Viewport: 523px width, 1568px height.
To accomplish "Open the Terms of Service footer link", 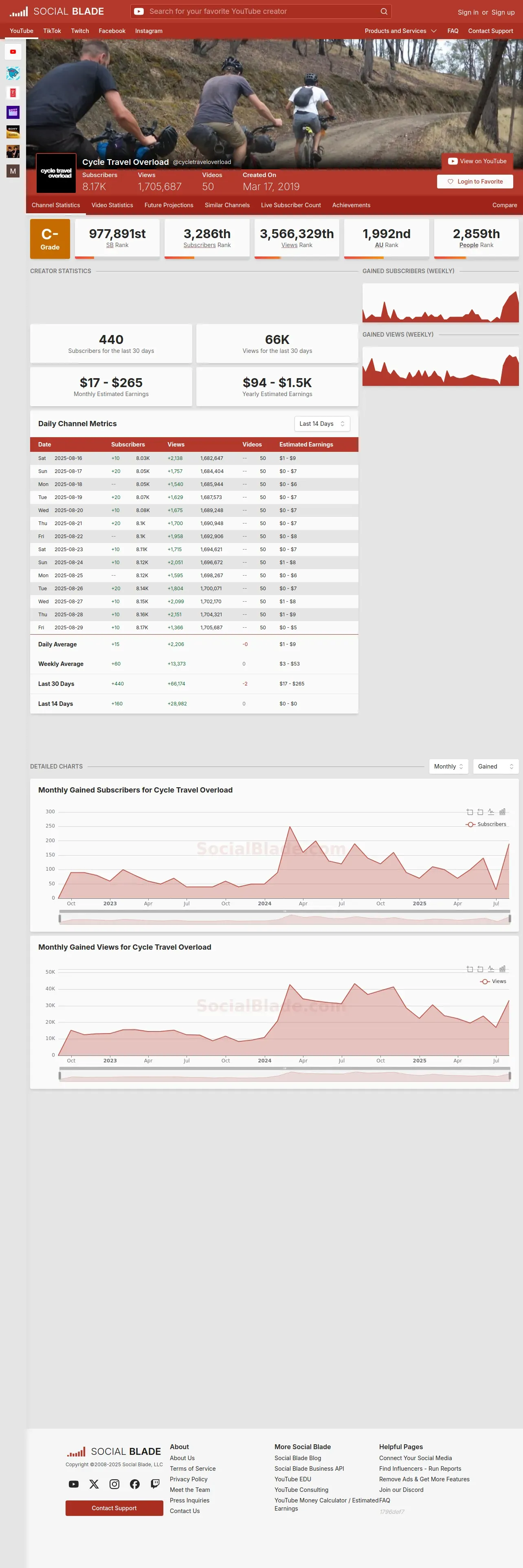I will (x=192, y=1469).
